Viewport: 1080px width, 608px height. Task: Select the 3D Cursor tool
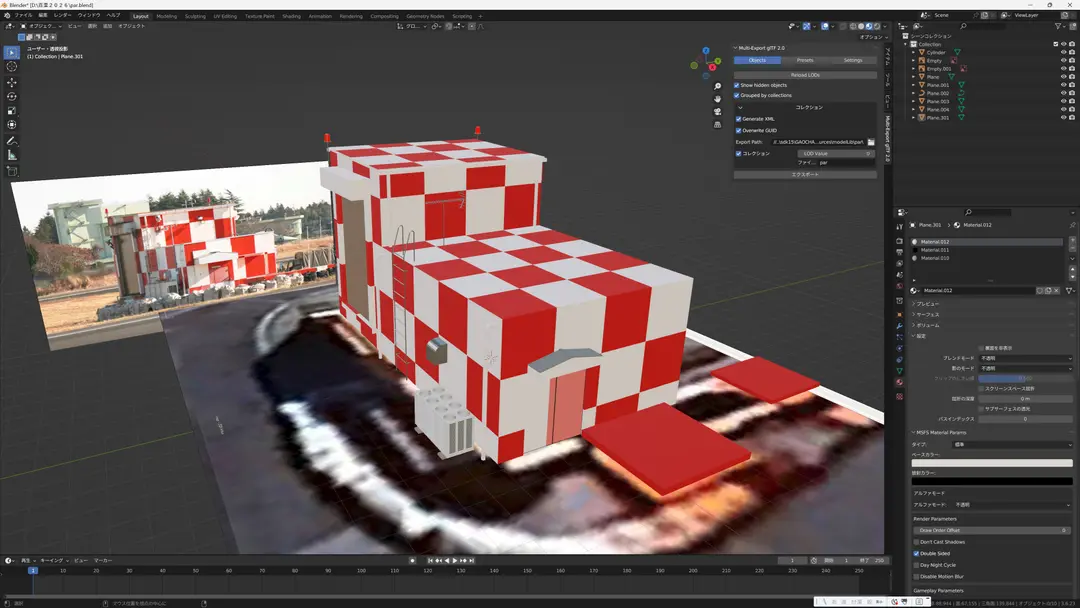click(x=12, y=67)
